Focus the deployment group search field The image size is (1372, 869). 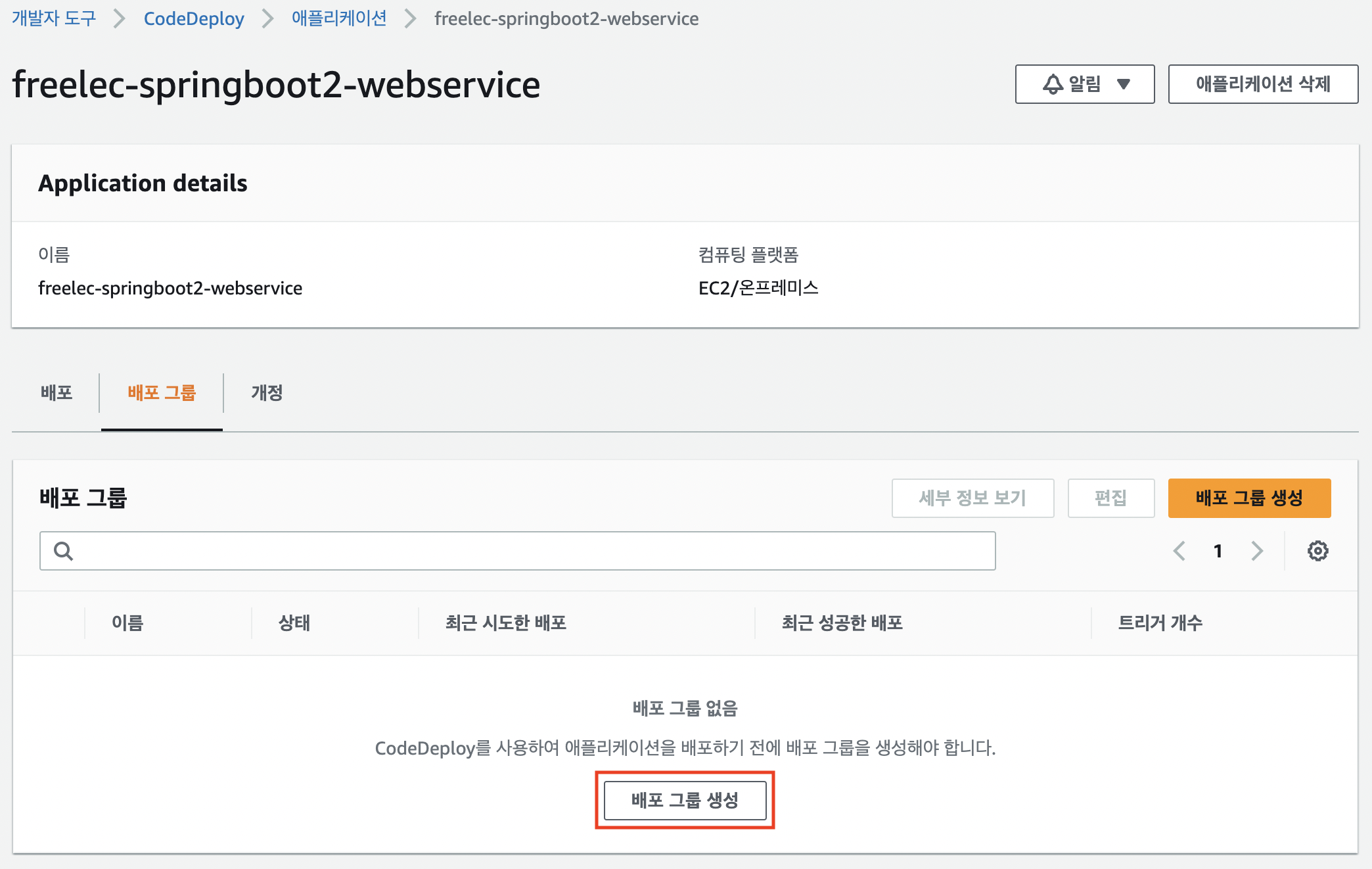[518, 551]
